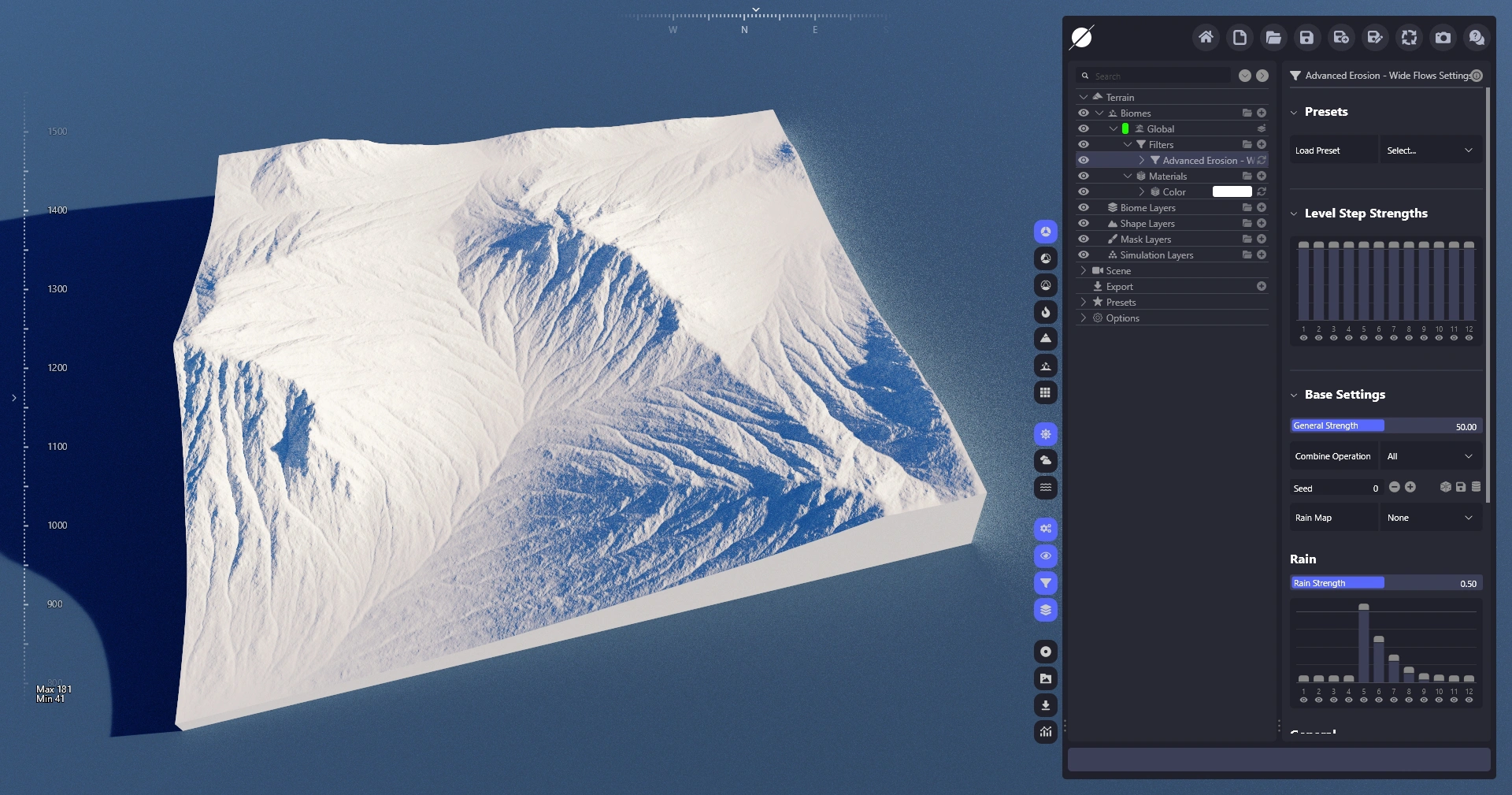This screenshot has height=795, width=1512.
Task: Click the clouds icon in viewport sidebar
Action: click(x=1045, y=460)
